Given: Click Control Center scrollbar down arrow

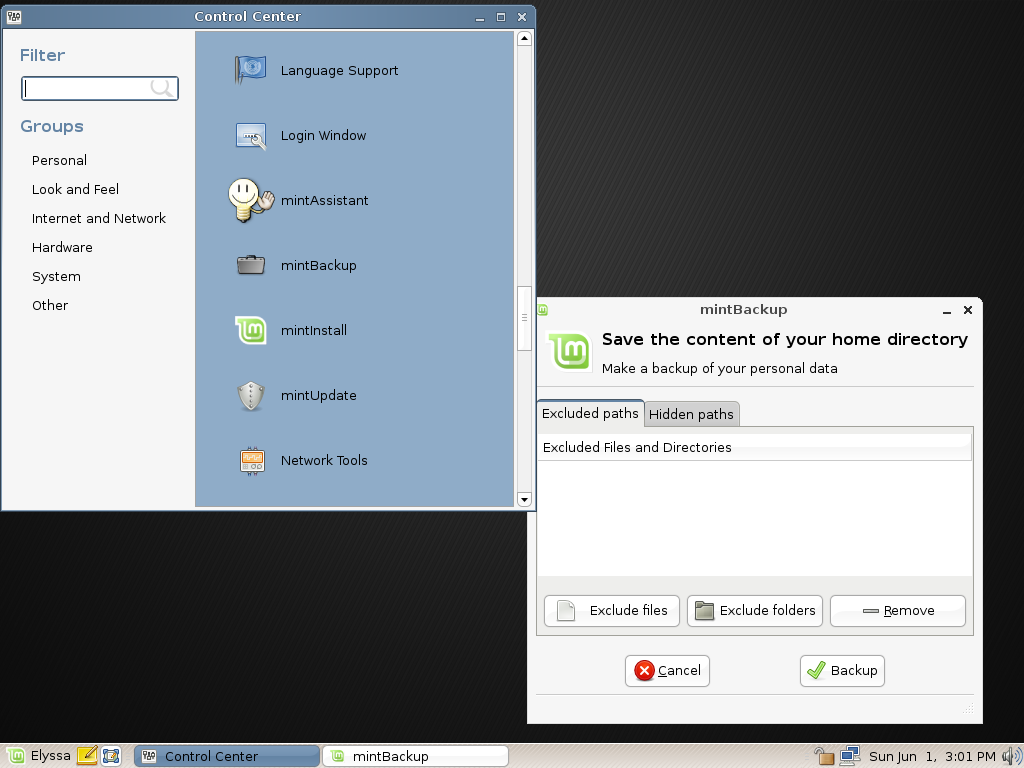Looking at the screenshot, I should pyautogui.click(x=524, y=500).
